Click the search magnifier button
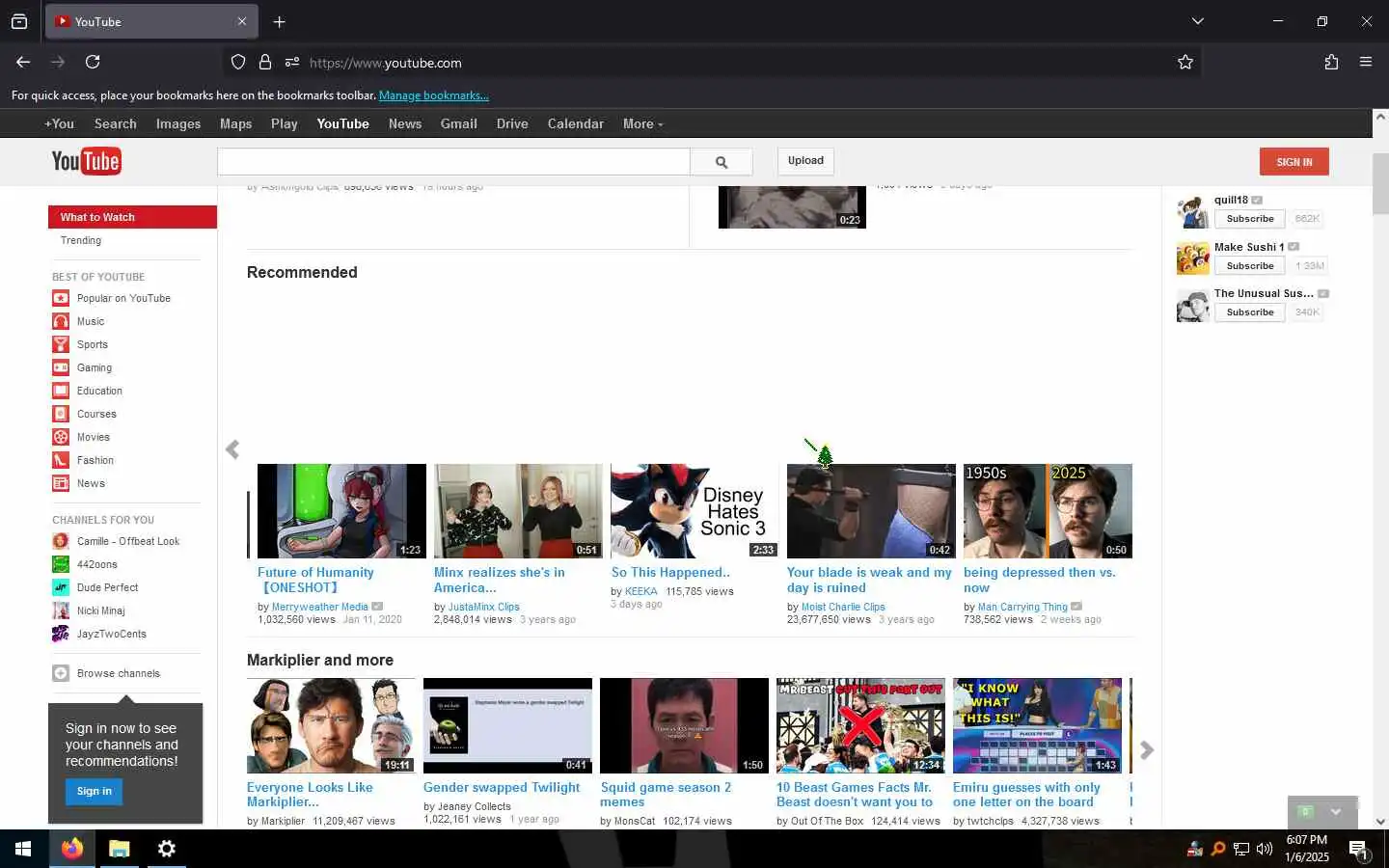Image resolution: width=1389 pixels, height=868 pixels. [722, 162]
